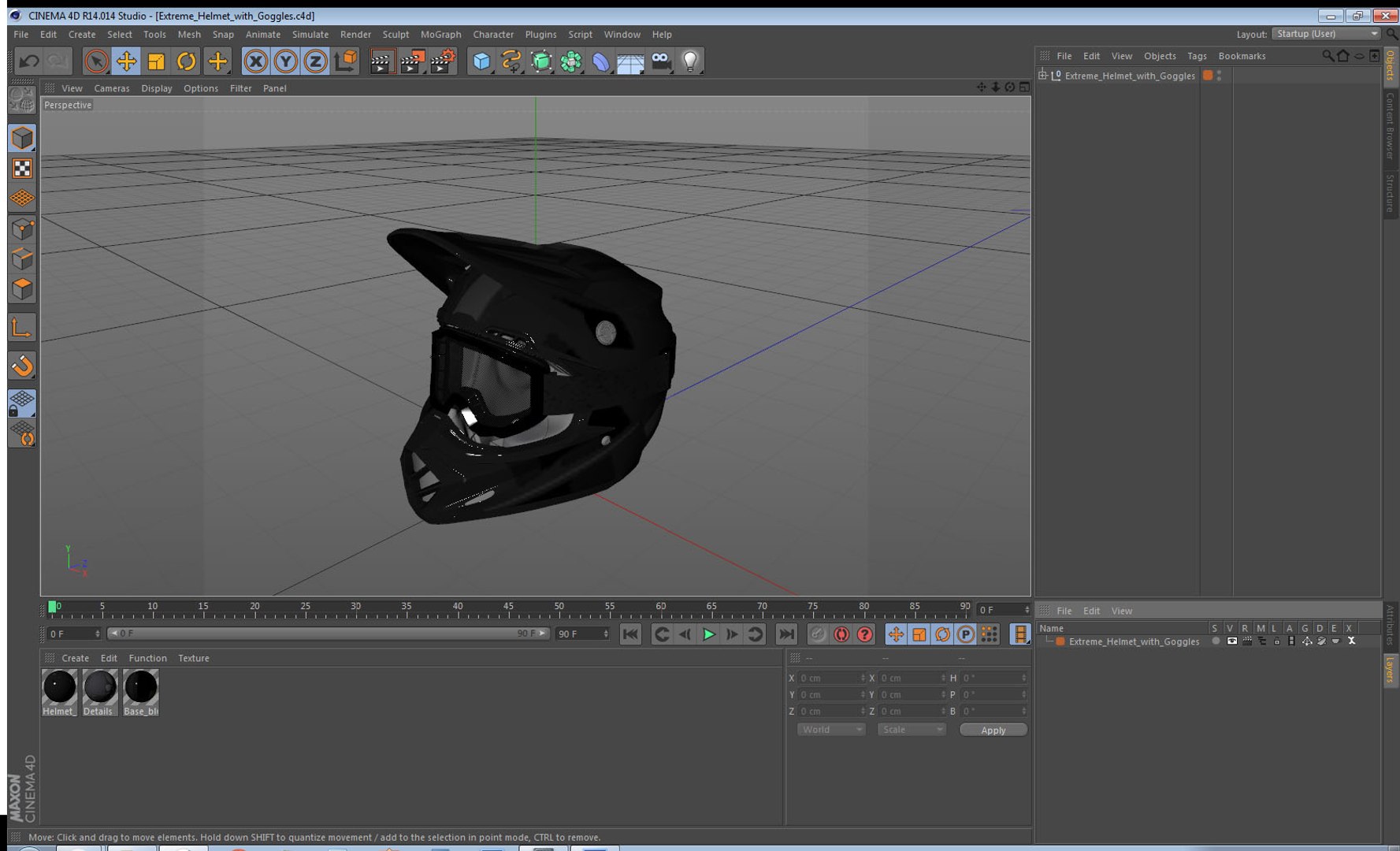
Task: Select Extreme_Helmet_with_Goggles object in tree
Action: click(1130, 76)
